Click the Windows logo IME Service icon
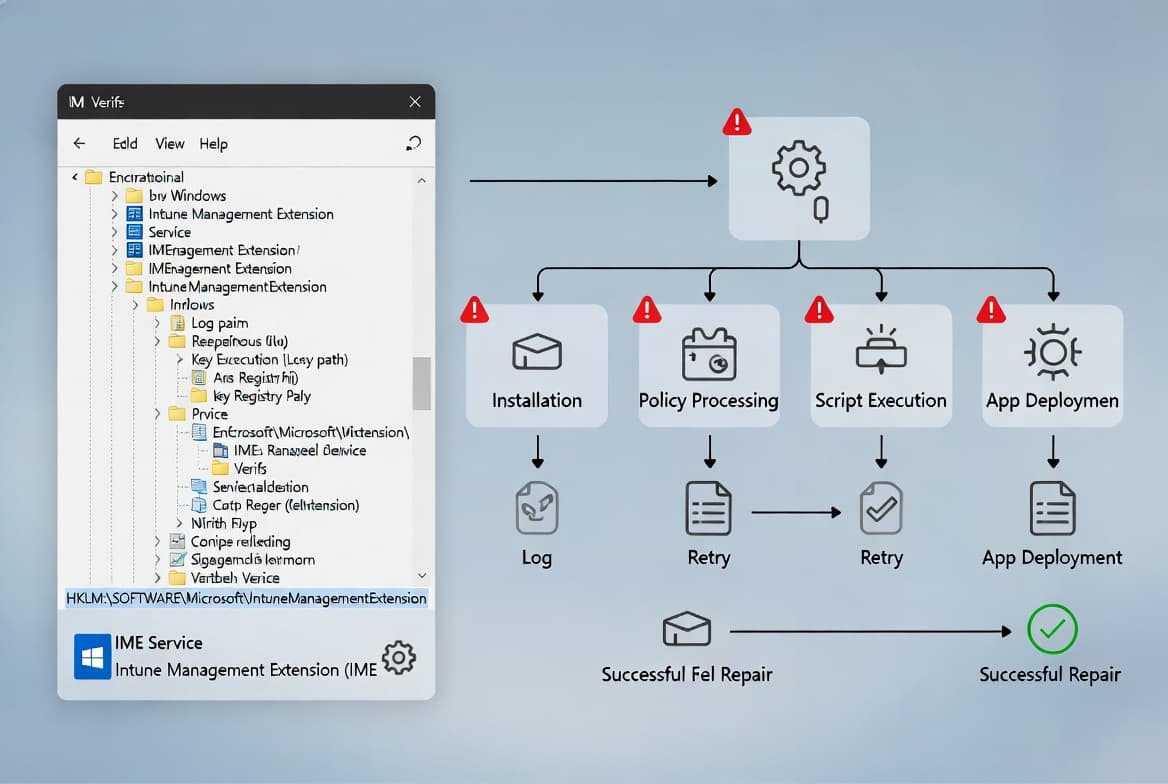The image size is (1168, 784). coord(92,657)
